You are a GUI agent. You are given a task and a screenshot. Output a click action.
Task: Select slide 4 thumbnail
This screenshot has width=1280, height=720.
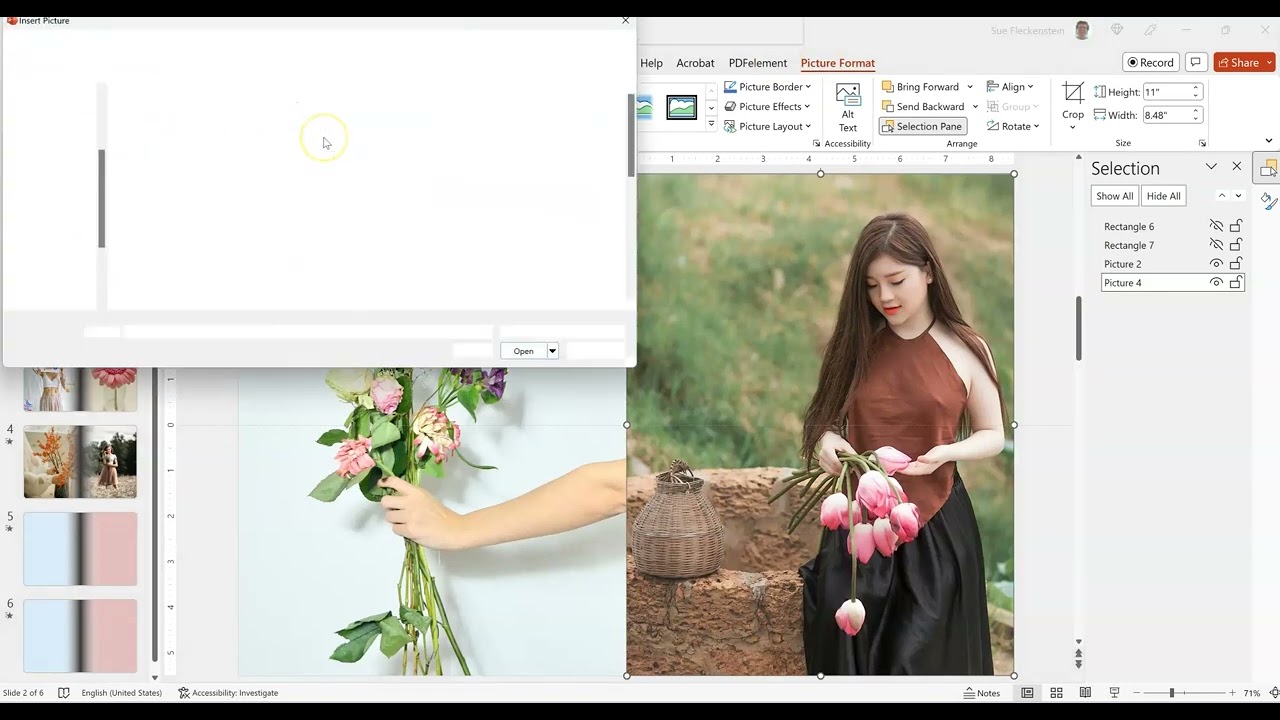(x=80, y=462)
